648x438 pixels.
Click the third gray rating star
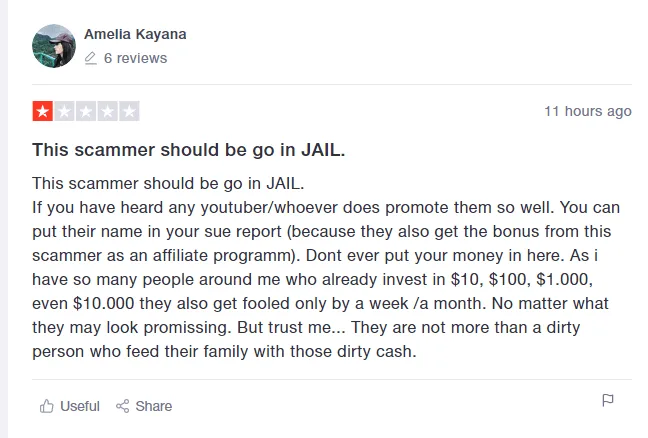pos(86,111)
